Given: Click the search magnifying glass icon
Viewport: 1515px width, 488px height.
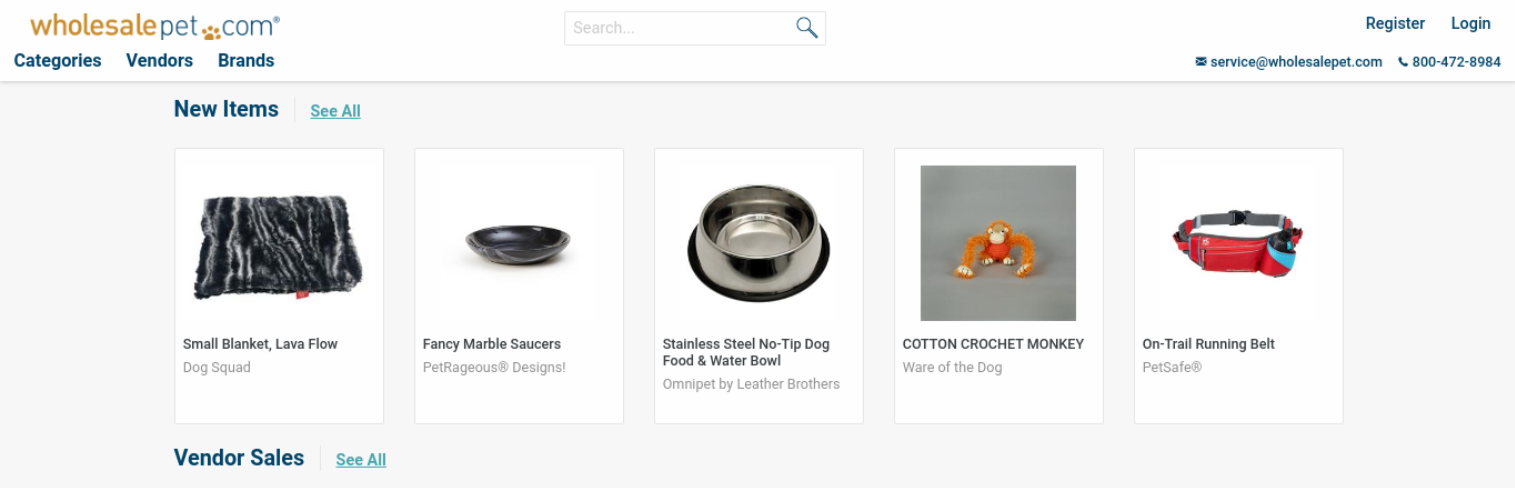Looking at the screenshot, I should click(x=806, y=28).
